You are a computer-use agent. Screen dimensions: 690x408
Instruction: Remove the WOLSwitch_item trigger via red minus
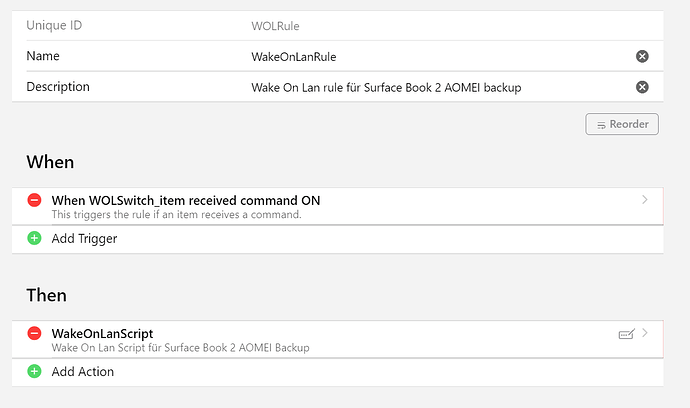(x=35, y=201)
